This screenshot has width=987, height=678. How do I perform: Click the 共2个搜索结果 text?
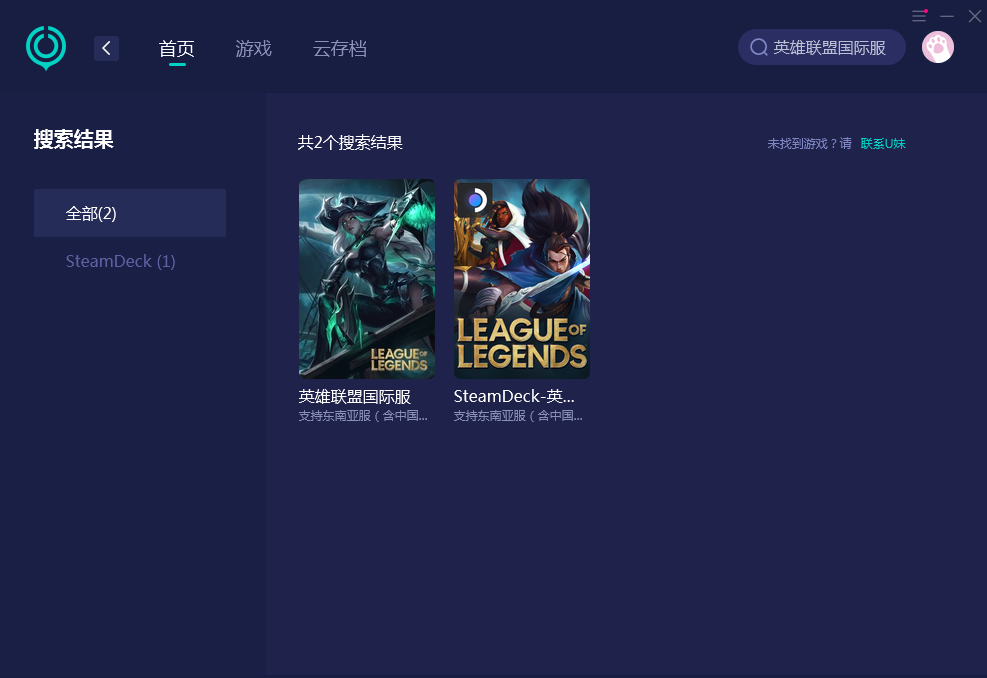click(x=350, y=143)
